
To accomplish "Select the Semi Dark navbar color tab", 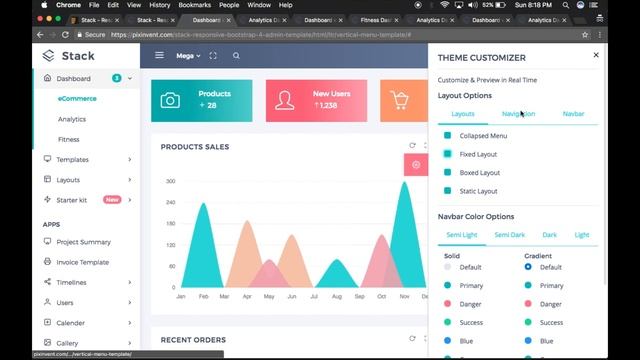I will pyautogui.click(x=509, y=235).
